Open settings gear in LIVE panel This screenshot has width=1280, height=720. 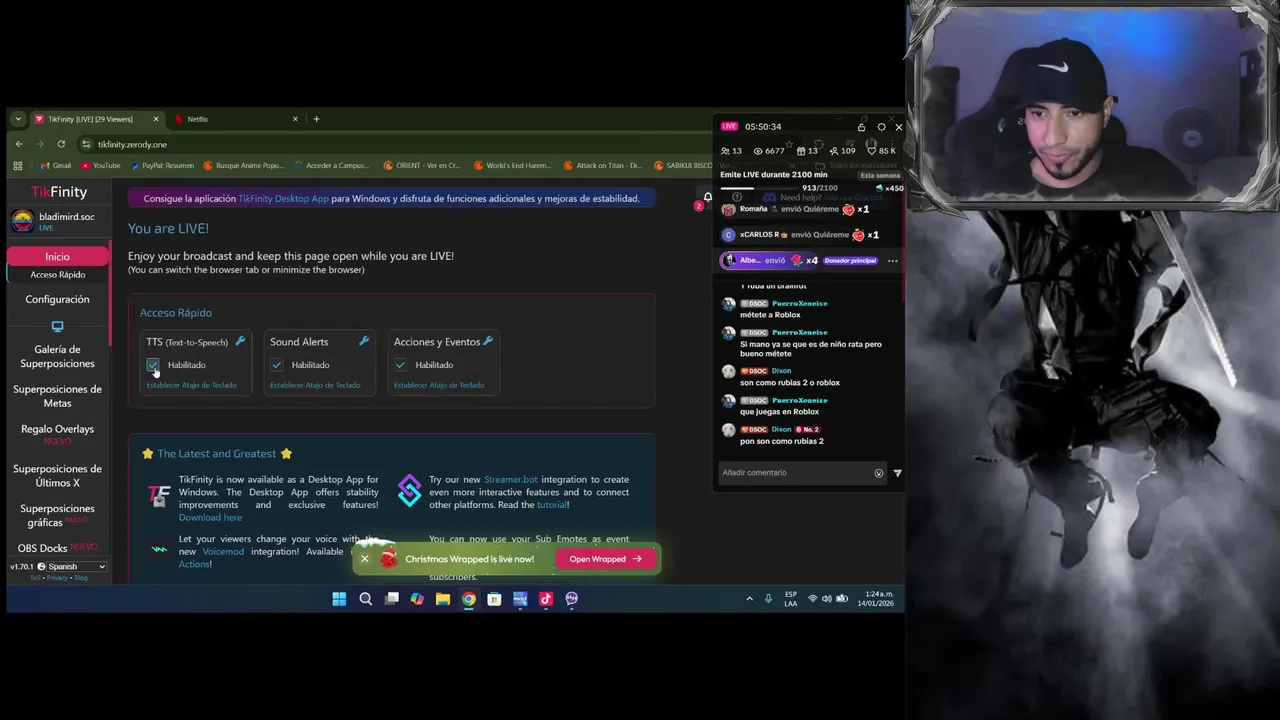(x=881, y=127)
